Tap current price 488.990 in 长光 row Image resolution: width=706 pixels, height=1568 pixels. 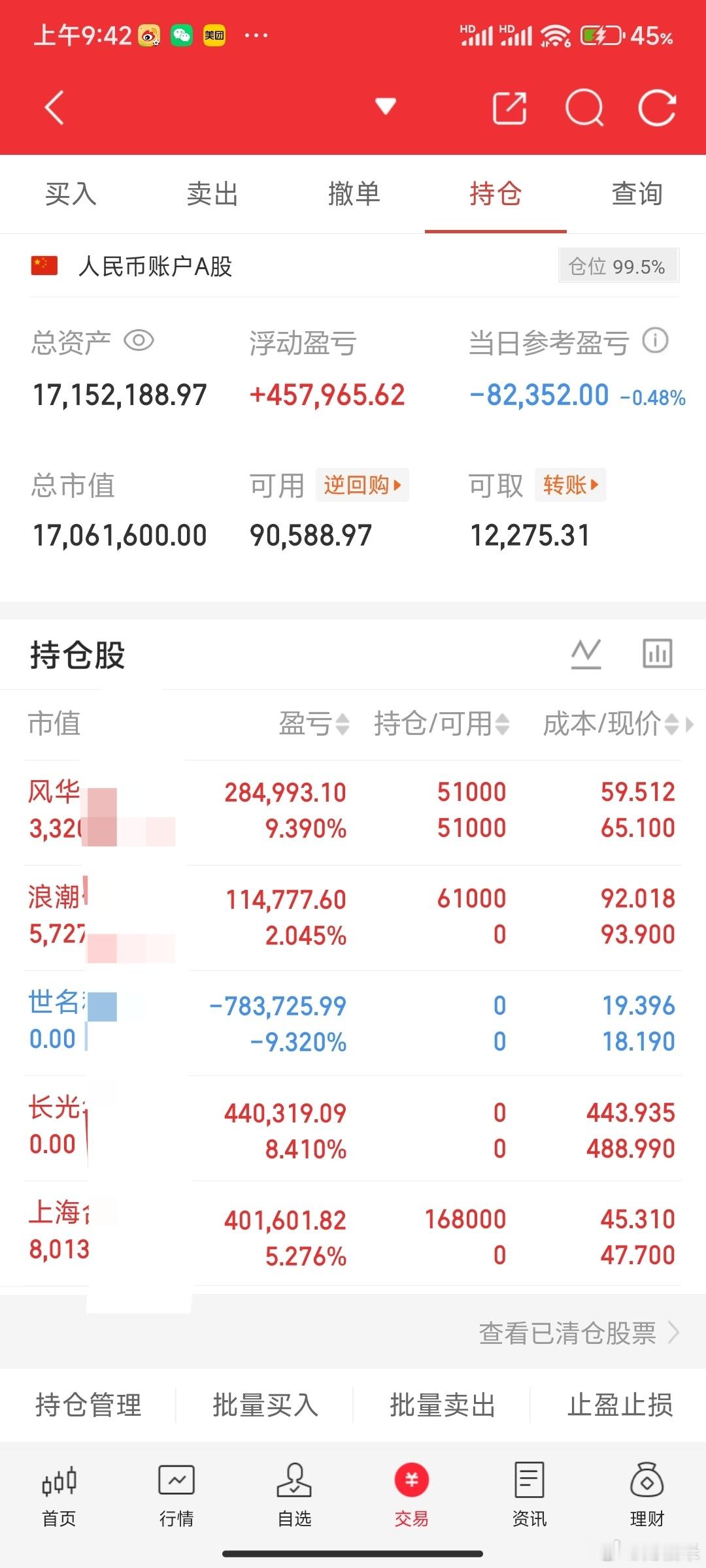point(630,1149)
